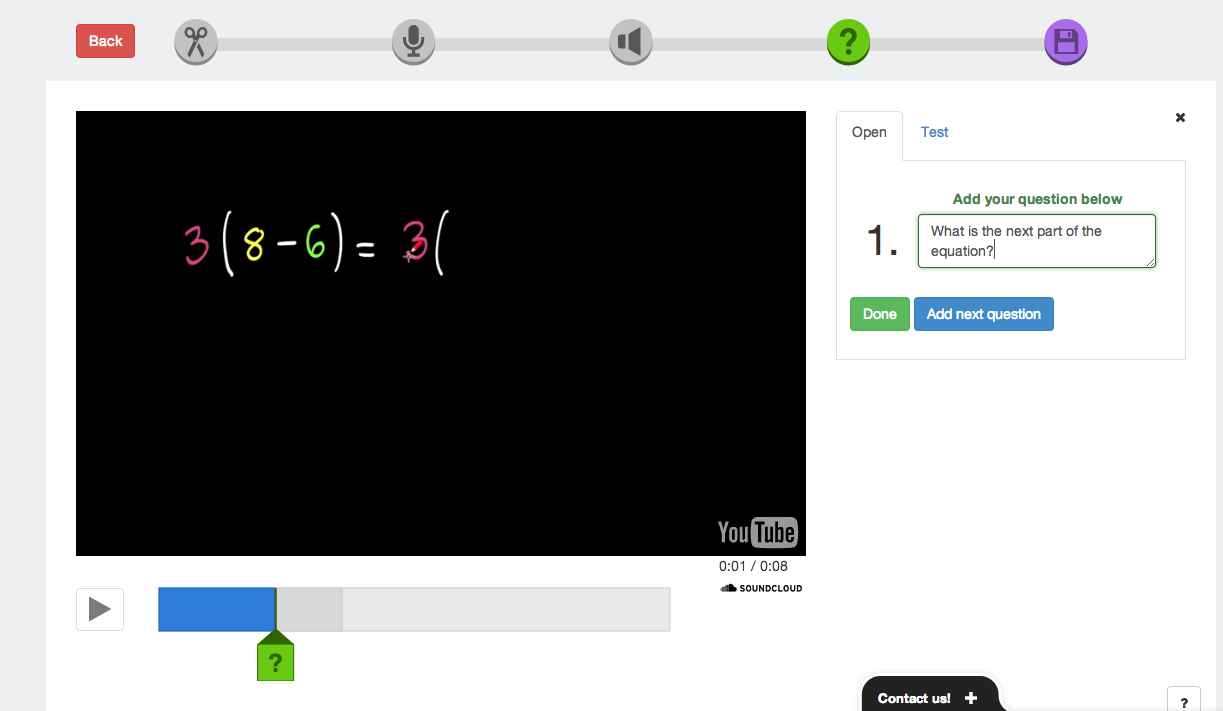Select the scissors crop tool

click(195, 41)
